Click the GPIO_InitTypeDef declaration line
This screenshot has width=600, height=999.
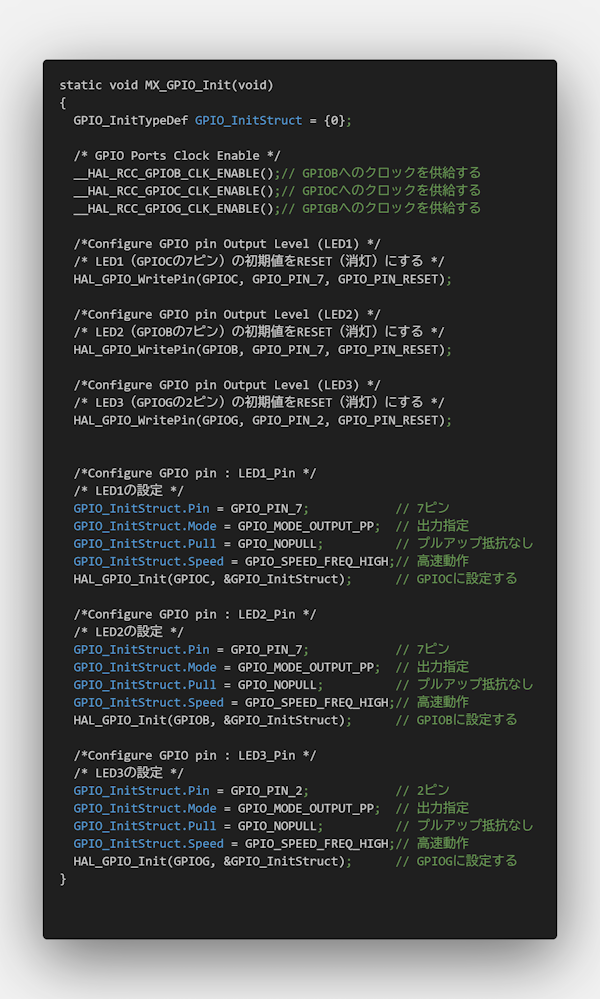click(212, 120)
